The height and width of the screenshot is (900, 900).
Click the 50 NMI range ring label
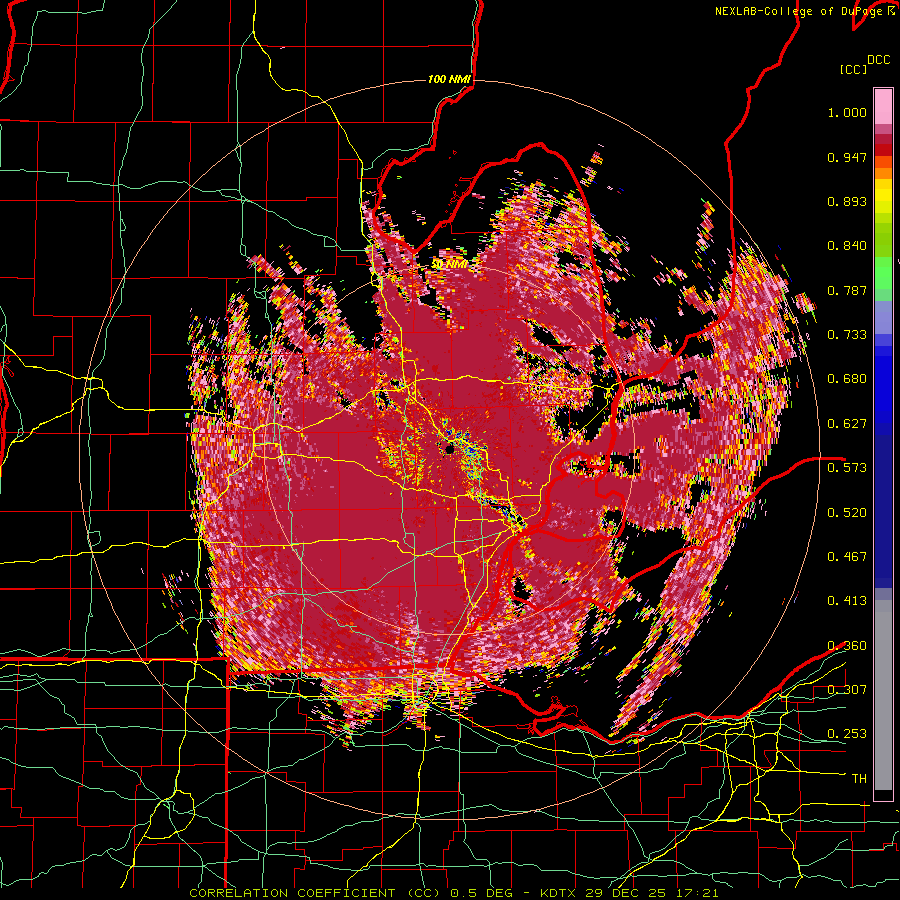tap(449, 265)
